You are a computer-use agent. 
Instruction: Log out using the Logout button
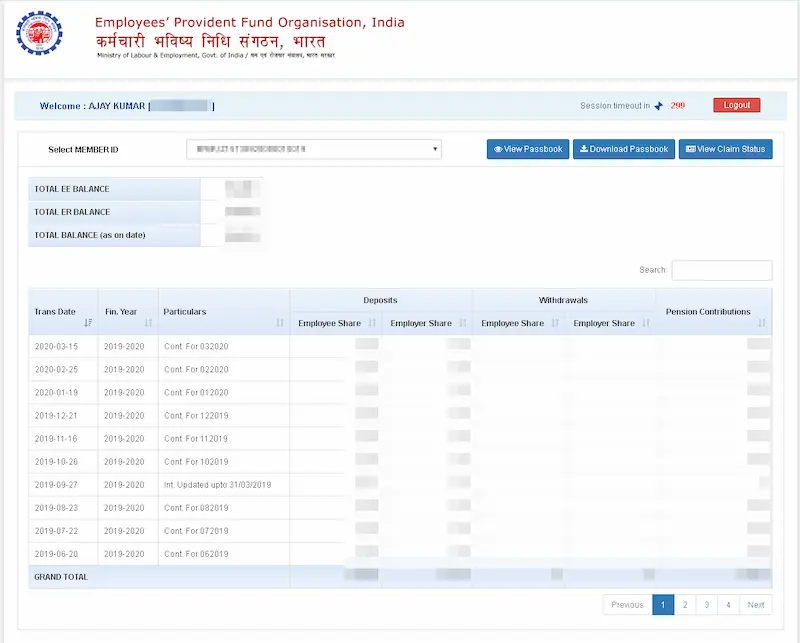tap(737, 105)
